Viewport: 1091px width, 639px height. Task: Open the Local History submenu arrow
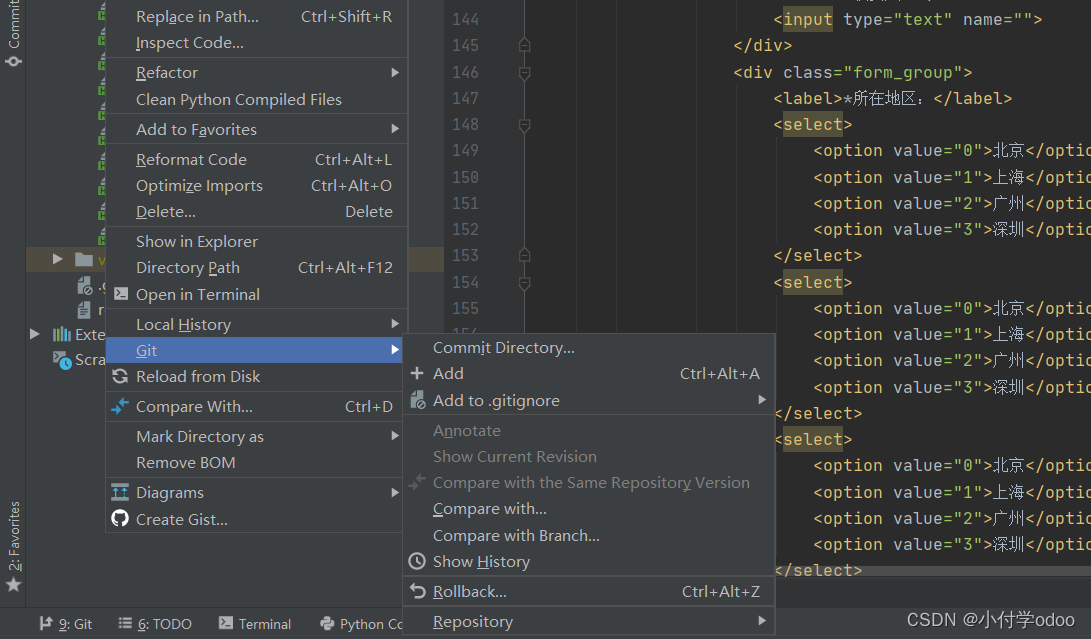click(x=395, y=324)
